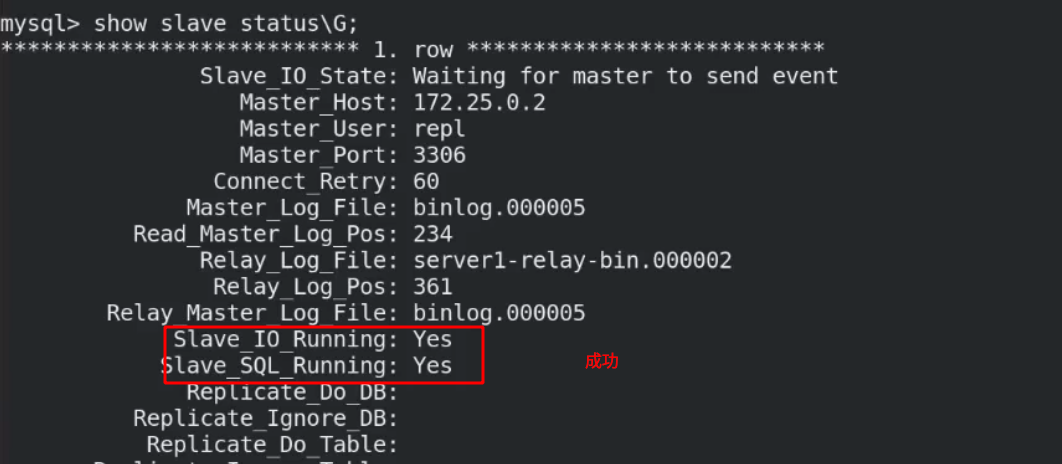
Task: Click Connect_Retry value 60
Action: click(426, 182)
